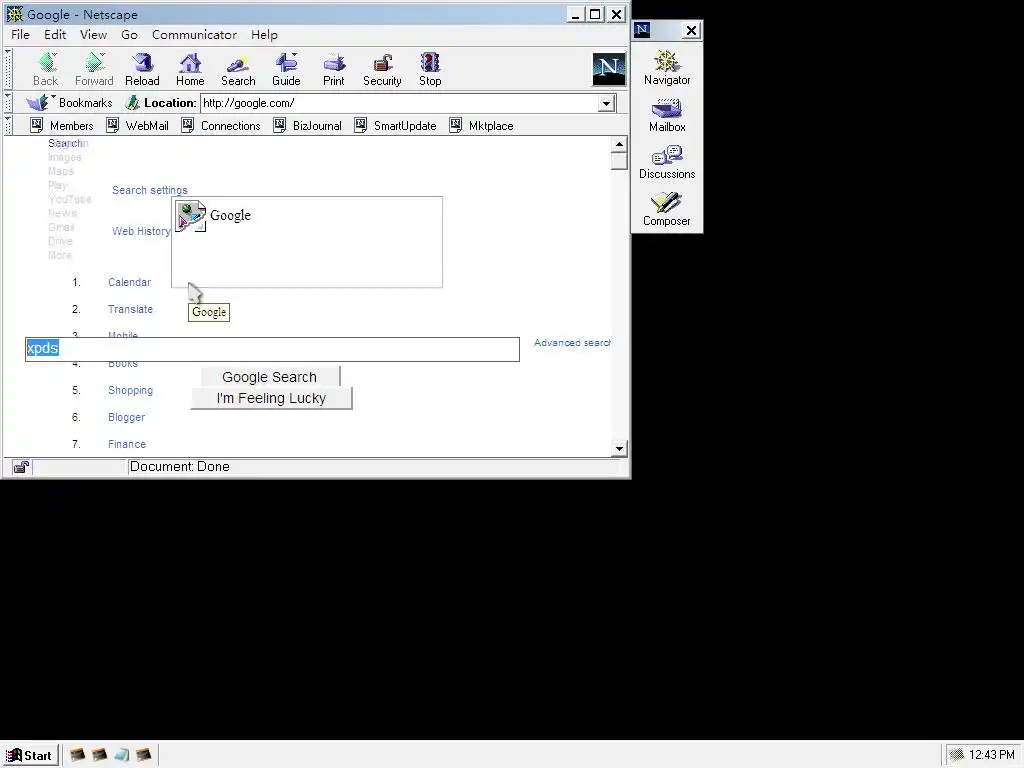Open Mailbox from the component bar
This screenshot has width=1024, height=768.
click(667, 116)
